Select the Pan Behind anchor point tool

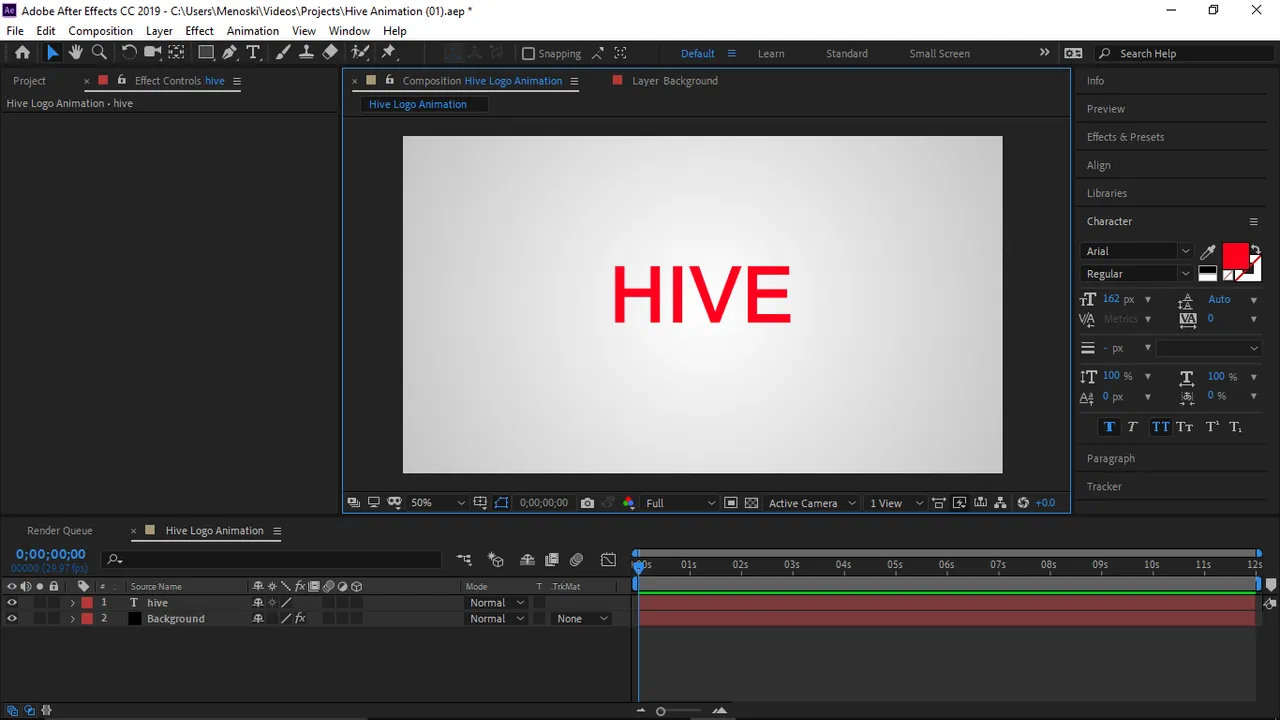(176, 53)
